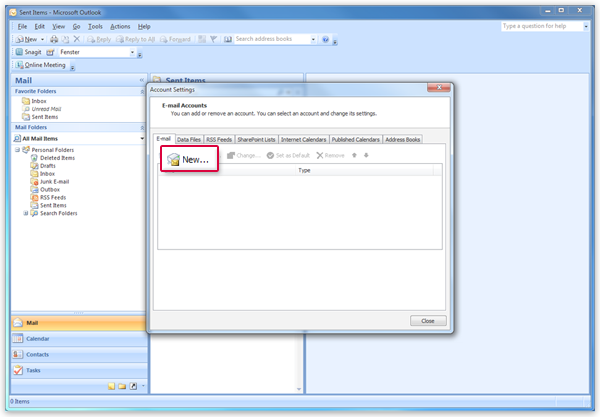The width and height of the screenshot is (600, 417).
Task: Select Sent Items under Favorite Folders
Action: (x=40, y=117)
